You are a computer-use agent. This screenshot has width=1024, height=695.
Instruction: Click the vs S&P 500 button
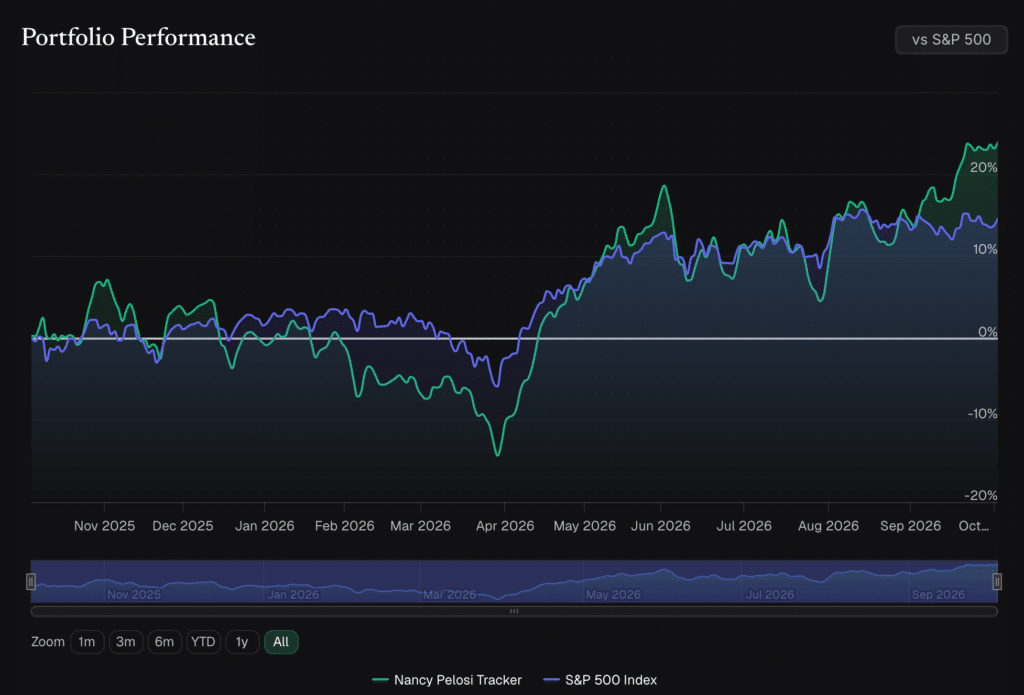951,40
